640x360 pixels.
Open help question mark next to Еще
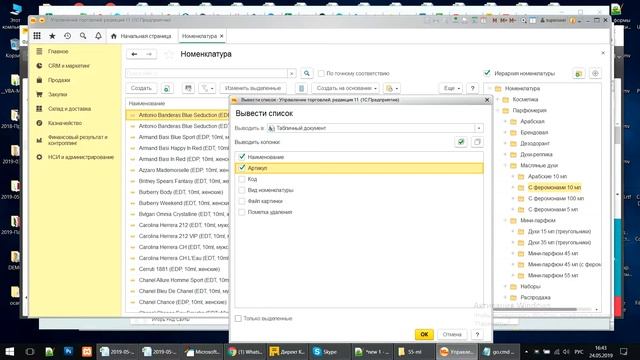(x=472, y=88)
